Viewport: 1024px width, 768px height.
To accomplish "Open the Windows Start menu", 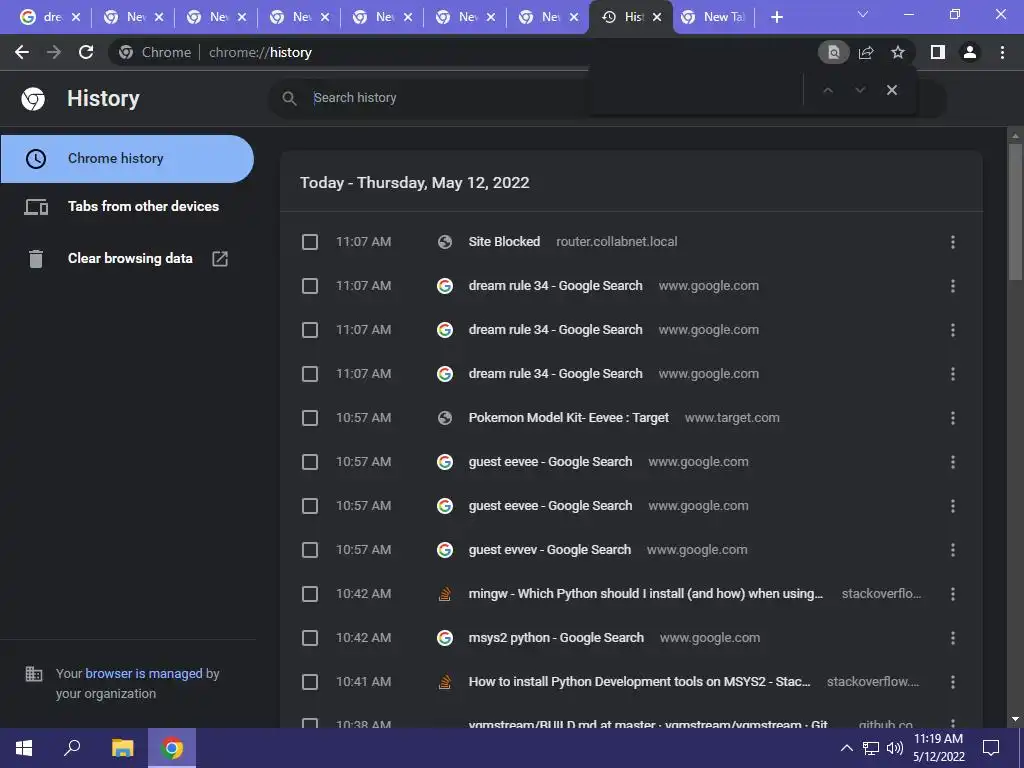I will click(24, 748).
